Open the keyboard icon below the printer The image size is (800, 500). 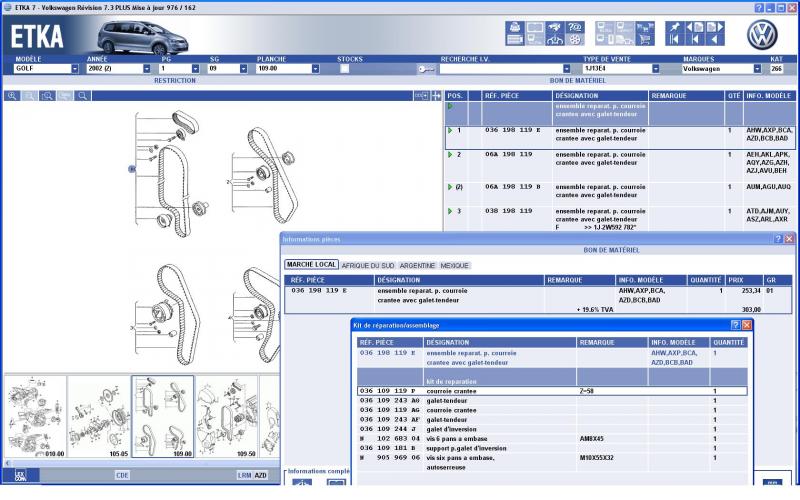514,40
